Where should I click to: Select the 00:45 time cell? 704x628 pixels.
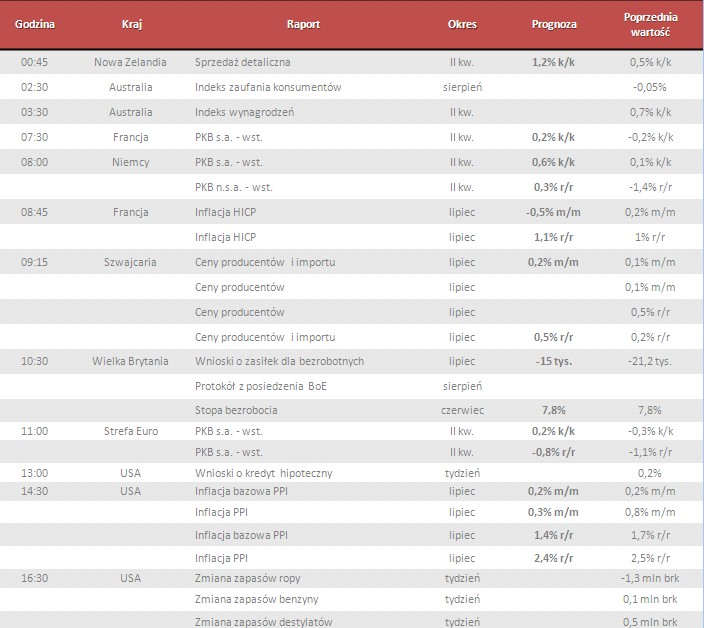[x=34, y=62]
